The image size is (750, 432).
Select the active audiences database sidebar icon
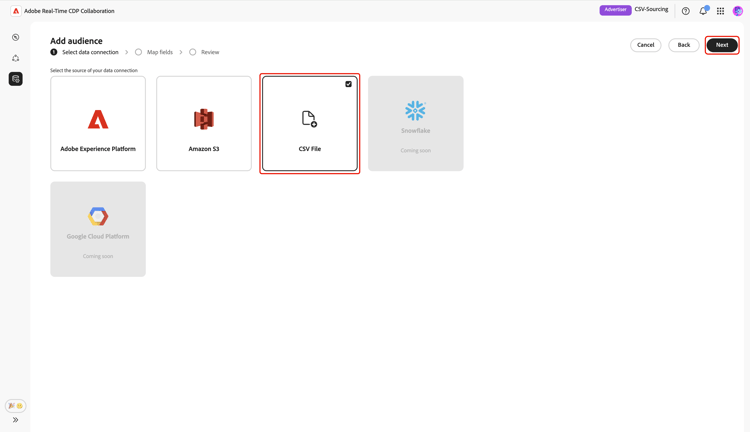[x=16, y=79]
